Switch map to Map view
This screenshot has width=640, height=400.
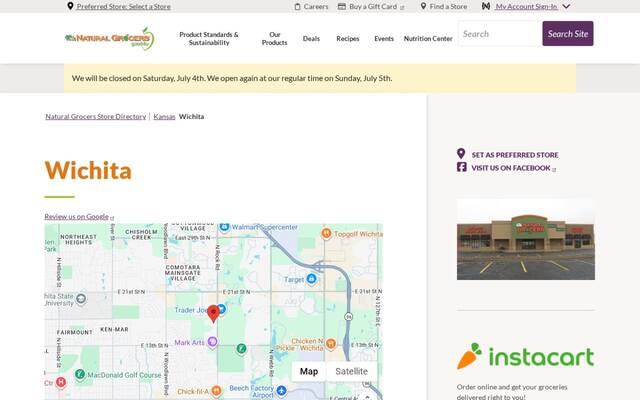309,371
